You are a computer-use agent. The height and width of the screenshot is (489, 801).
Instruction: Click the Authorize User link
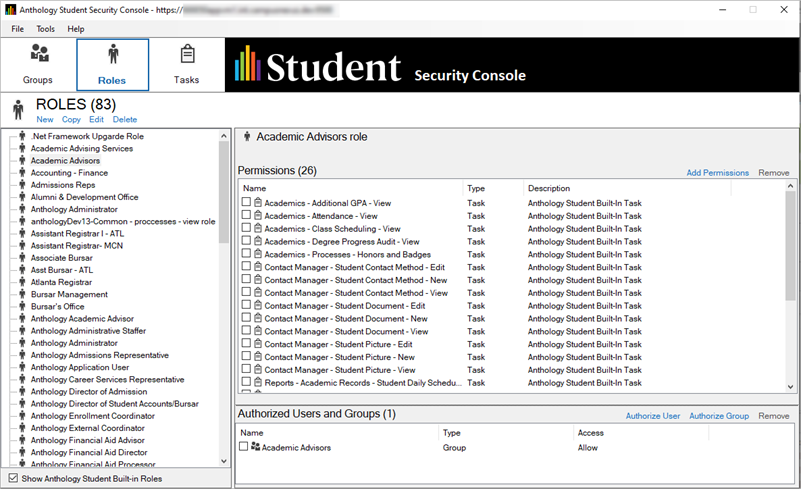(653, 416)
